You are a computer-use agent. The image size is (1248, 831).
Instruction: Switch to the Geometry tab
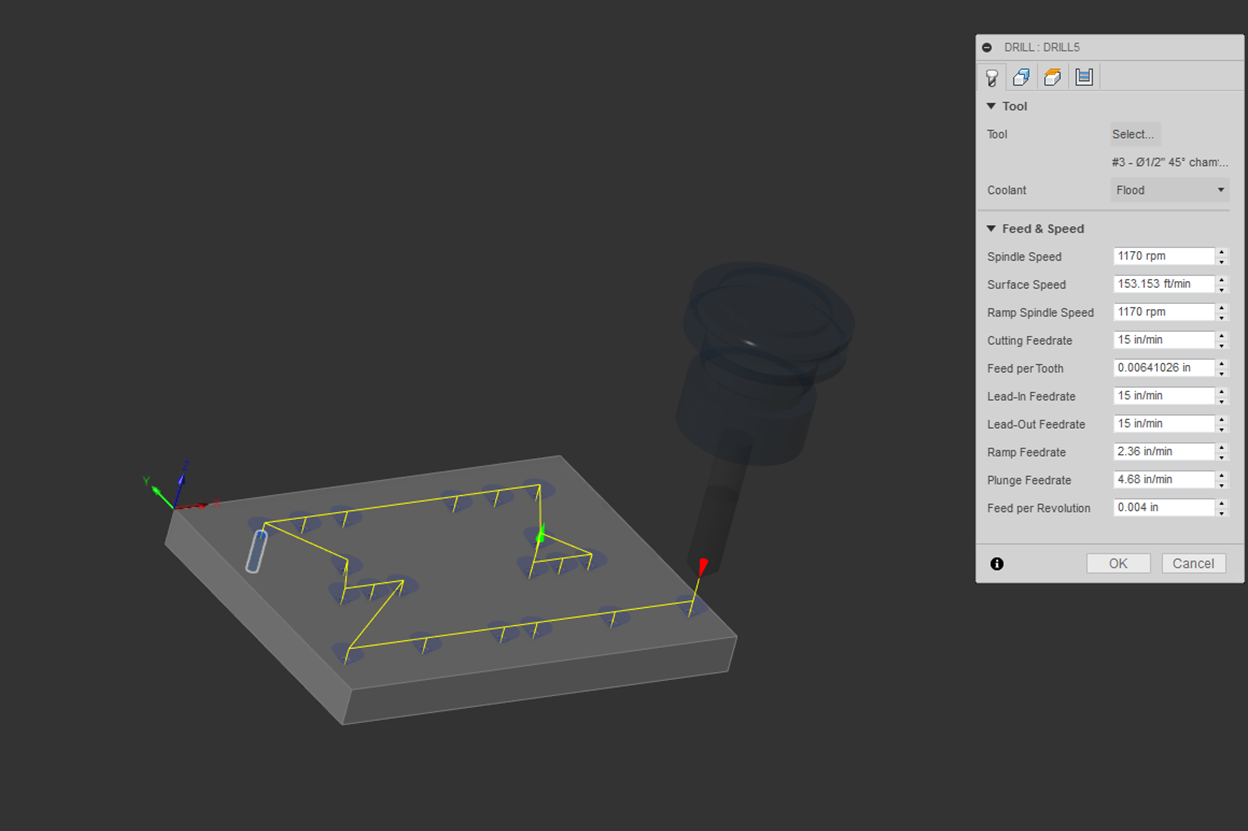[1021, 77]
